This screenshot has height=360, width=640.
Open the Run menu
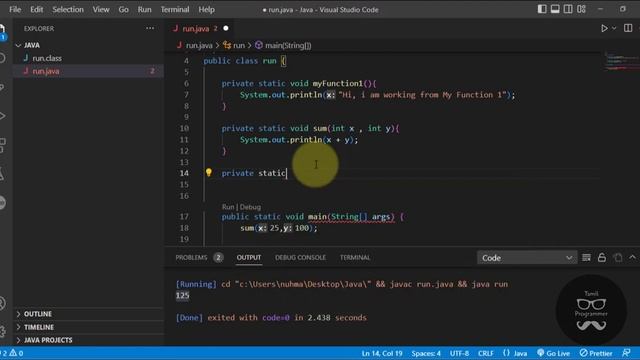point(144,9)
